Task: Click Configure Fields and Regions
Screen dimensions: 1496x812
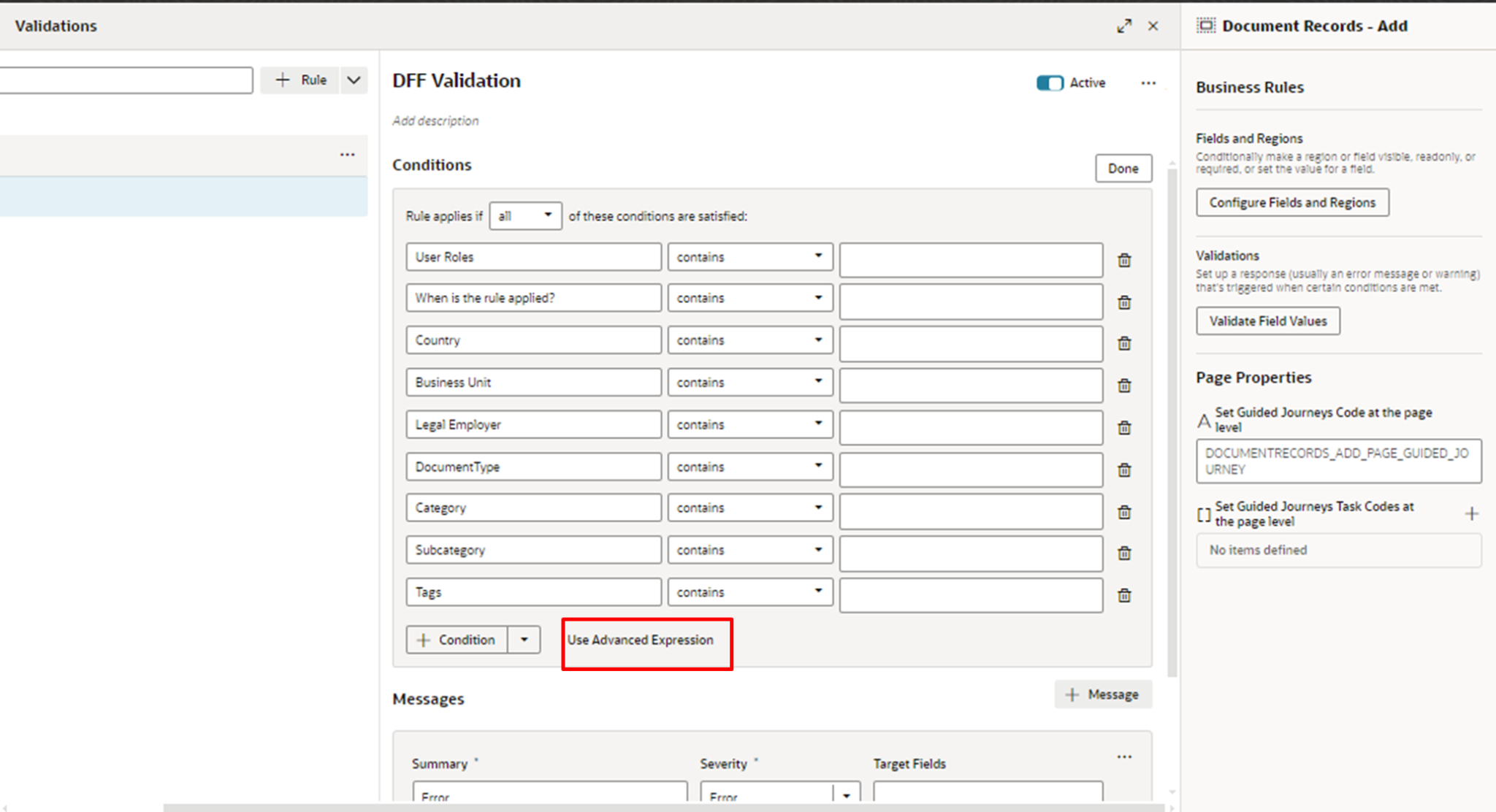Action: click(1291, 202)
